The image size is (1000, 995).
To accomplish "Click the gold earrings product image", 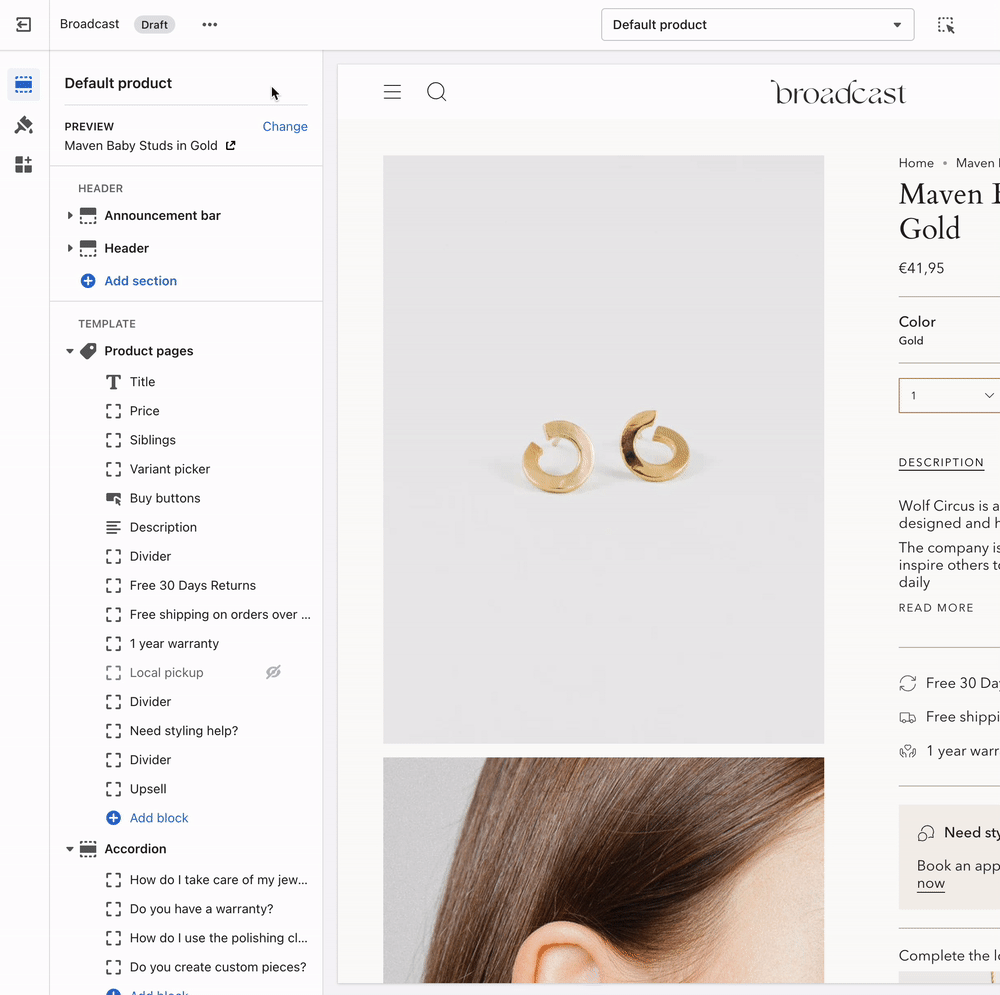I will [x=603, y=449].
